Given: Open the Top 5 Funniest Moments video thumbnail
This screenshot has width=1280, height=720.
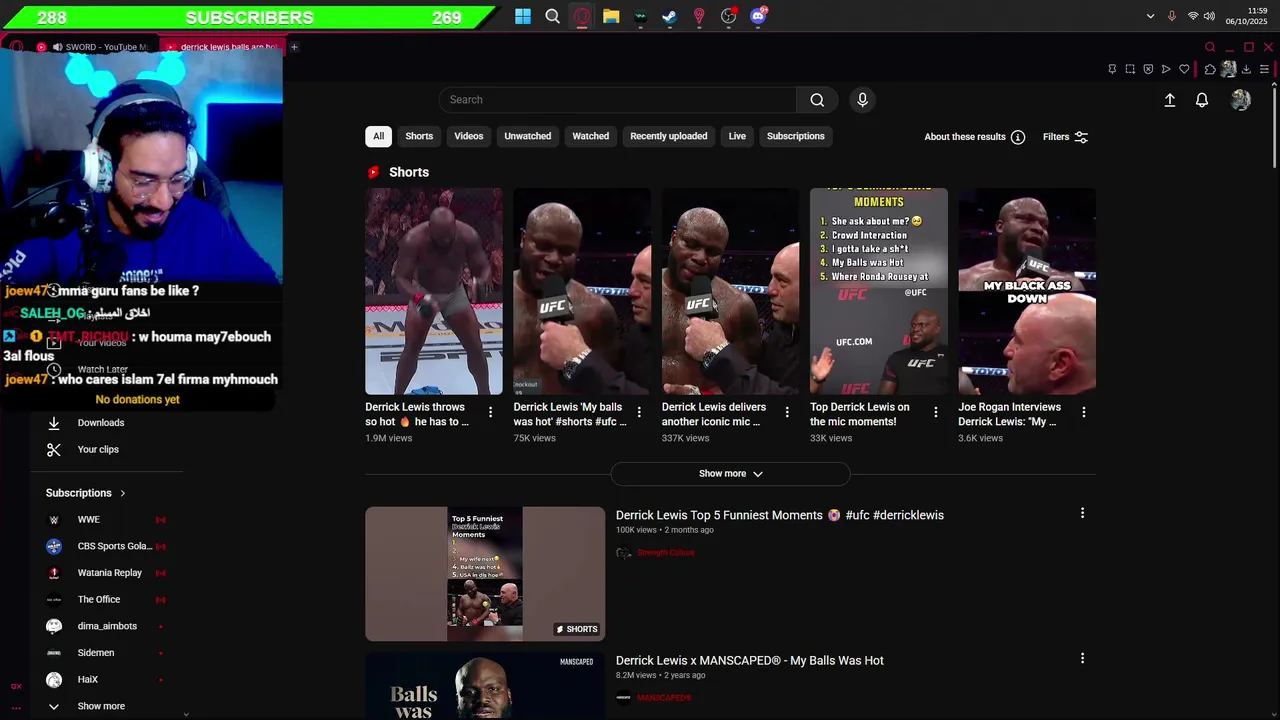Looking at the screenshot, I should (485, 573).
